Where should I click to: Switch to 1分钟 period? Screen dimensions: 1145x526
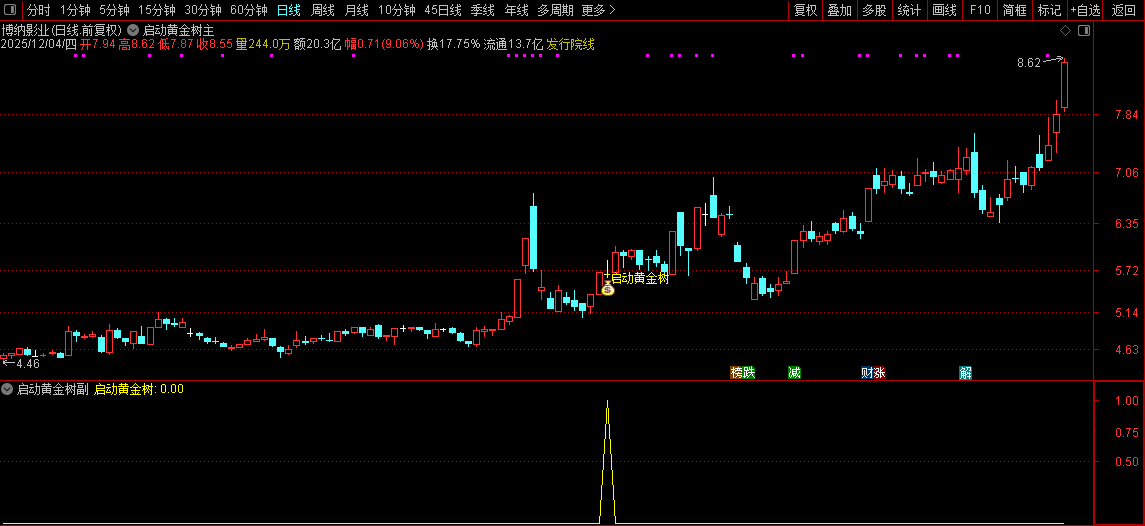coord(75,10)
